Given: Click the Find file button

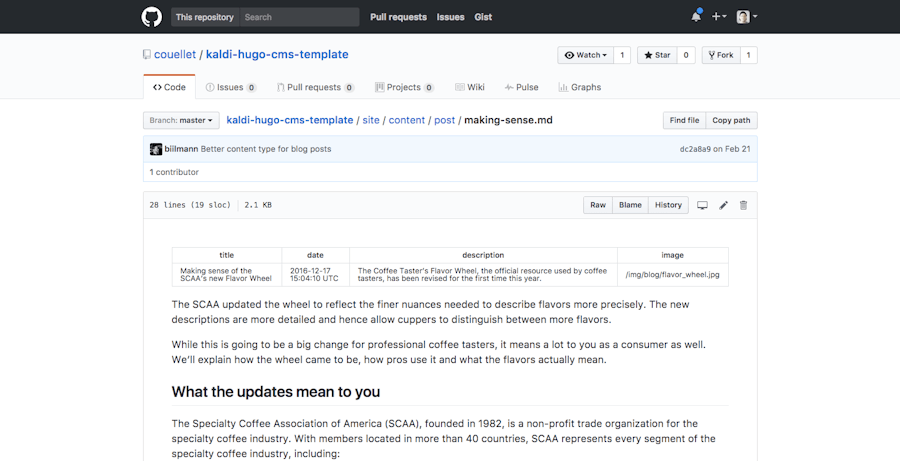Looking at the screenshot, I should [x=684, y=121].
